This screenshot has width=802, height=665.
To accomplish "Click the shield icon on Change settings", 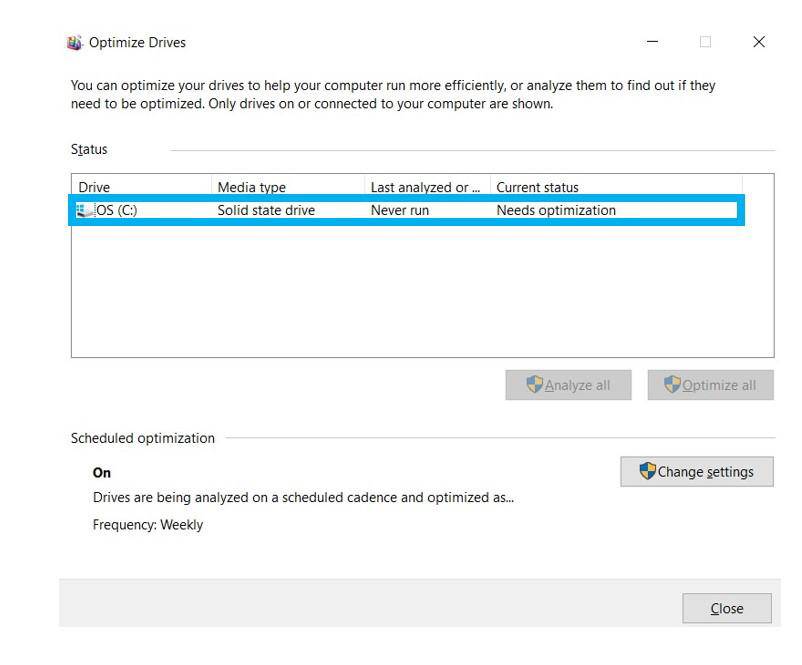I will pyautogui.click(x=647, y=472).
